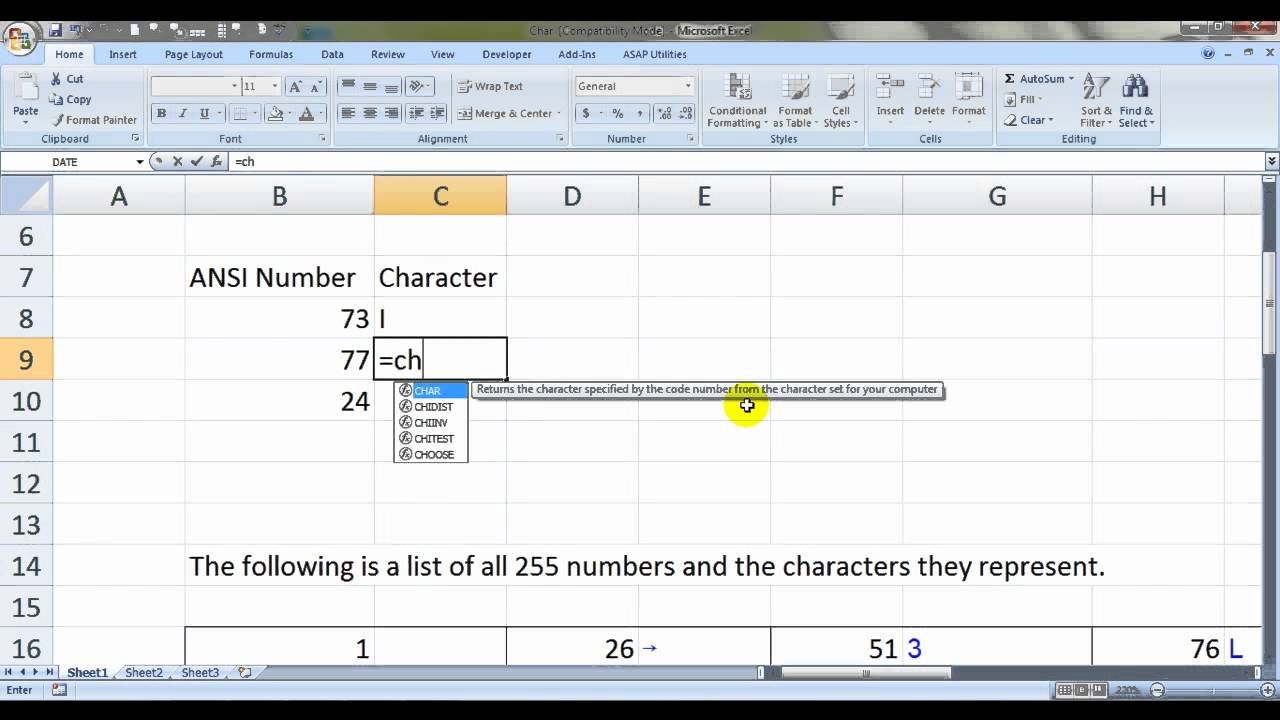Click the insert worksheet tab icon
The image size is (1280, 720).
(x=245, y=673)
